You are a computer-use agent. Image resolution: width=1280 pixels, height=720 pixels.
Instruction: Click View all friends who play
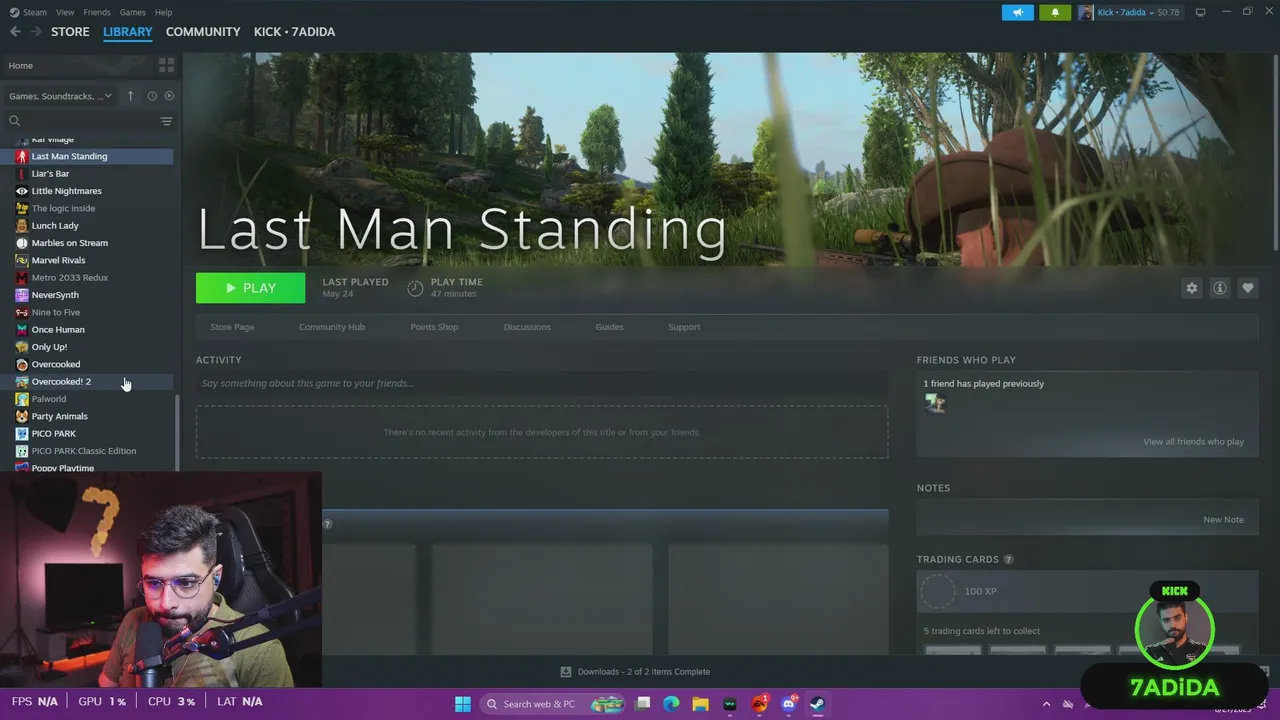1193,442
